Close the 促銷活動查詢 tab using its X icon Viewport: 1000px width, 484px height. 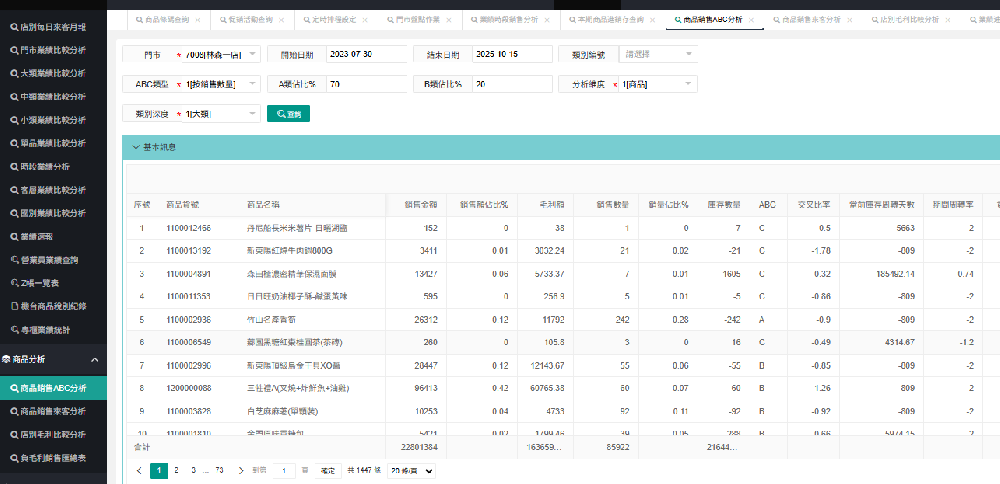tap(283, 19)
